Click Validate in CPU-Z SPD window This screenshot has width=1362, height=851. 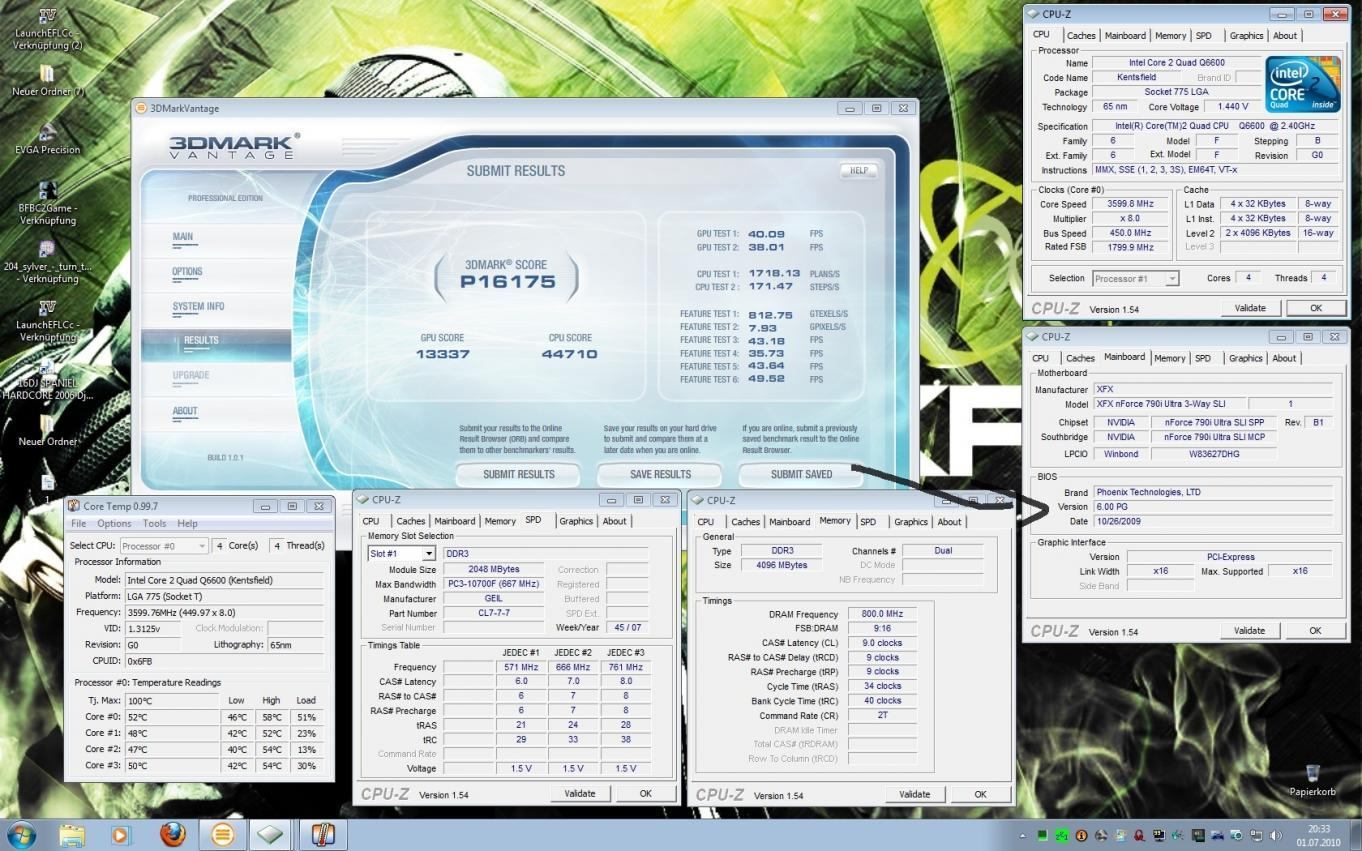[580, 793]
